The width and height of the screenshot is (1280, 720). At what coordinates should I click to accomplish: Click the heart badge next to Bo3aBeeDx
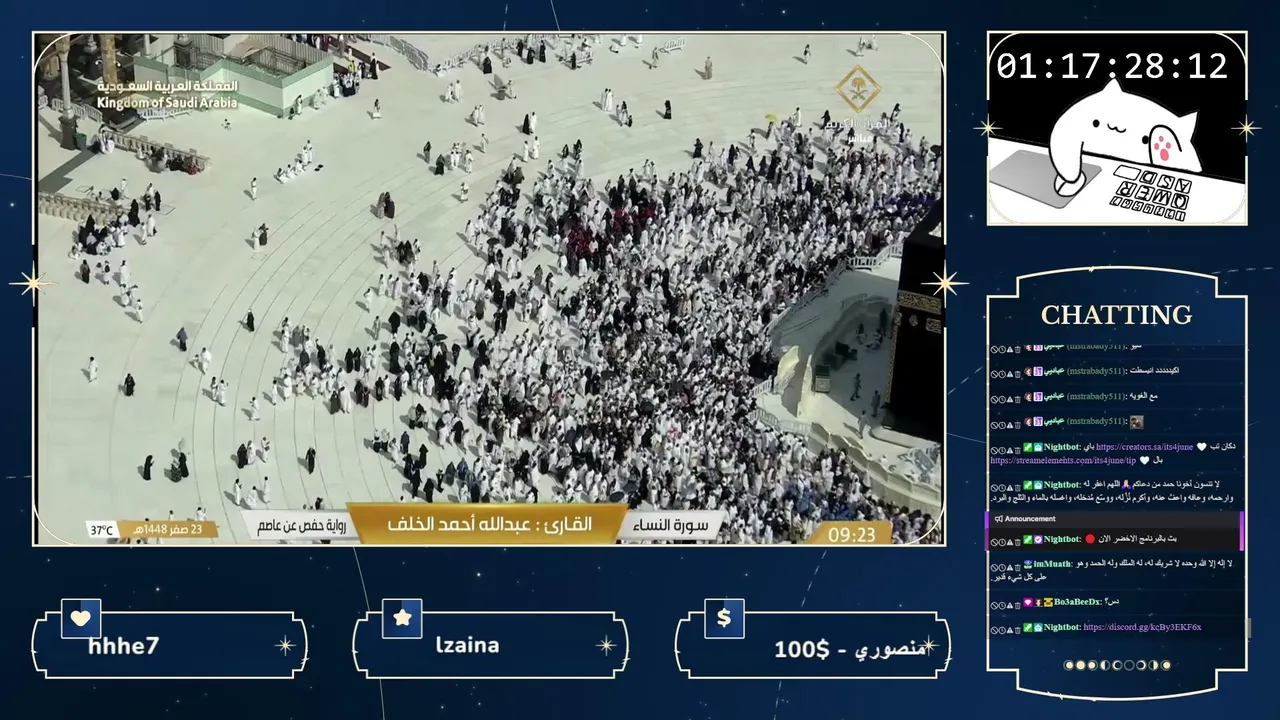(x=1027, y=603)
